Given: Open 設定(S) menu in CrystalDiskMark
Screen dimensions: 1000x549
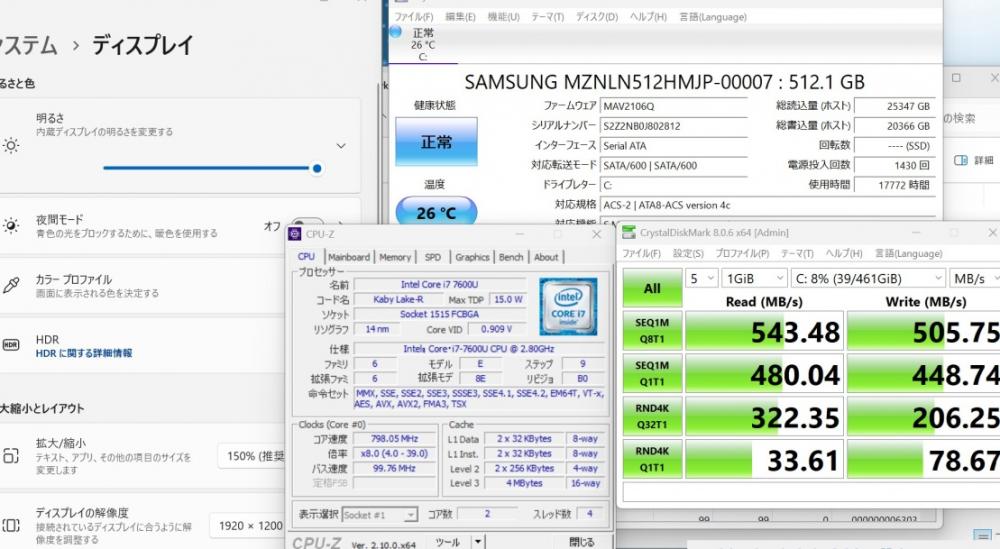Looking at the screenshot, I should point(688,253).
